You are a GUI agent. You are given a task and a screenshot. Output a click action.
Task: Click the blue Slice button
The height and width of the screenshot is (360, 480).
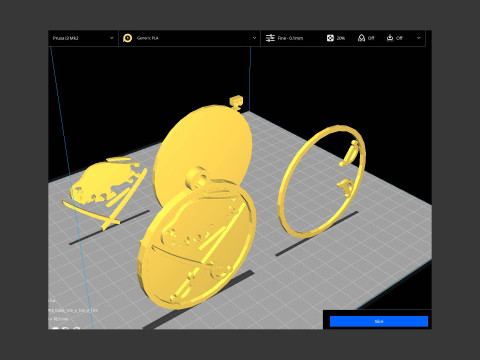(379, 321)
